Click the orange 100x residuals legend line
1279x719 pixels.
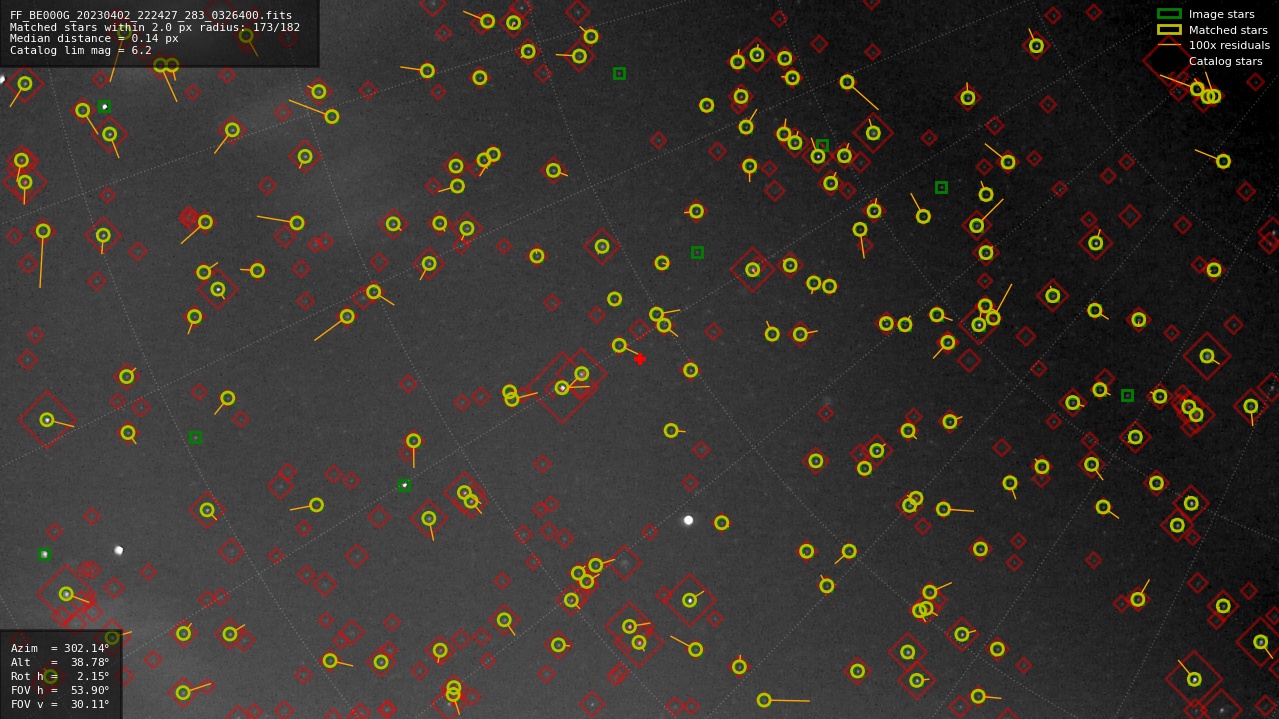pos(1169,45)
